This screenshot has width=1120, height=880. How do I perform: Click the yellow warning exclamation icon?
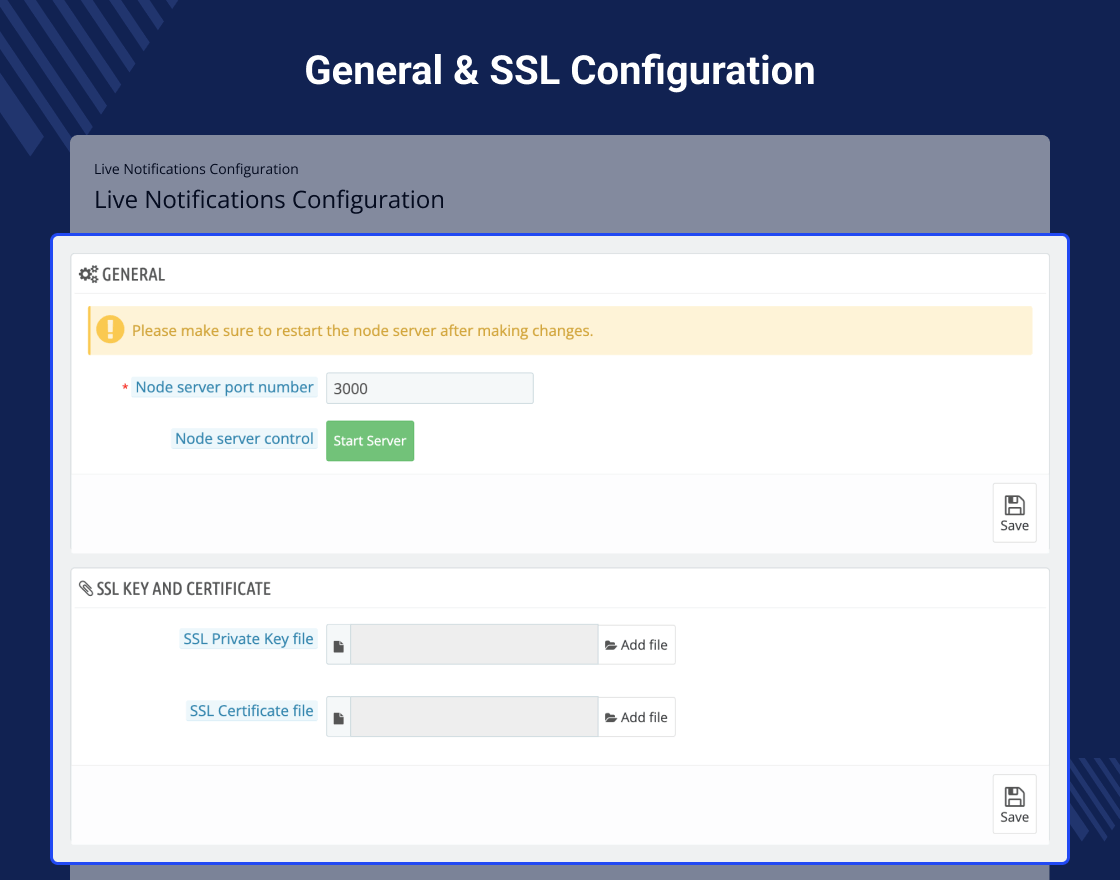click(x=110, y=330)
